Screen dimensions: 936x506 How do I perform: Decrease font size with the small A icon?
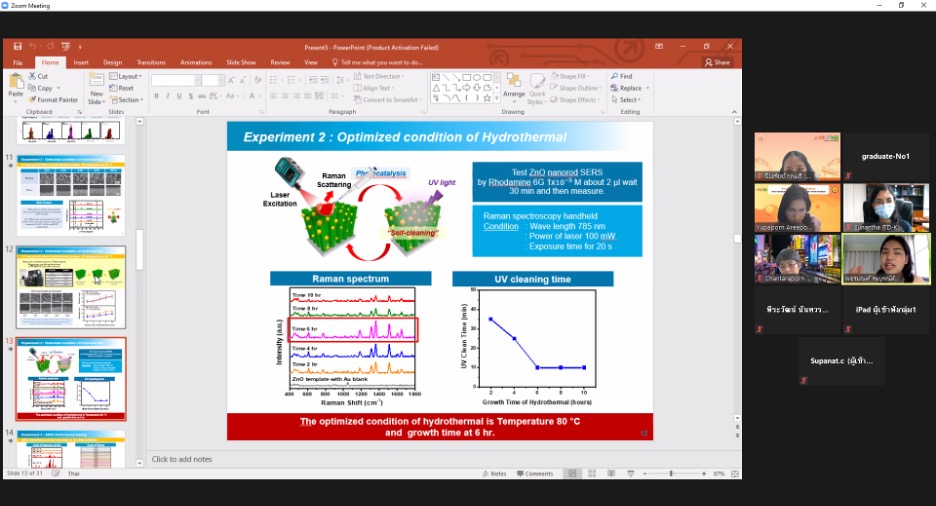(x=243, y=80)
